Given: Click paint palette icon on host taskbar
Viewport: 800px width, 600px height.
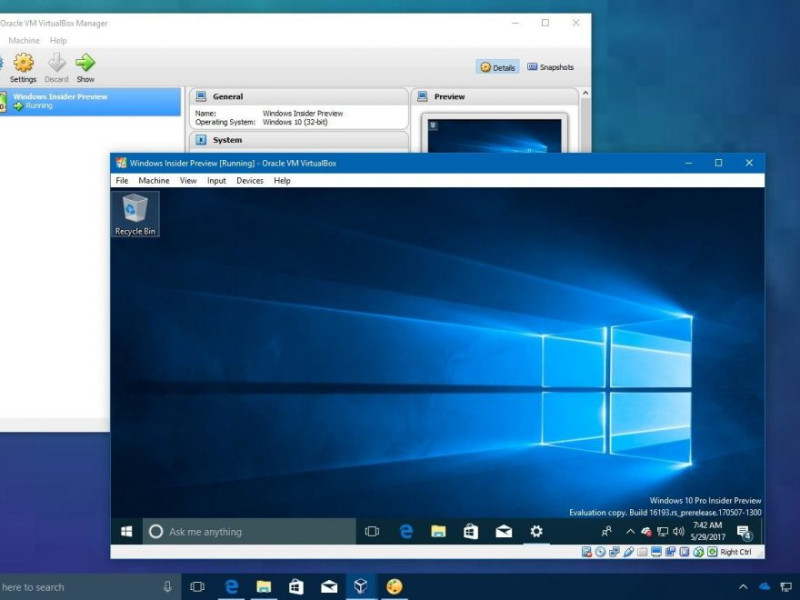Looking at the screenshot, I should tap(394, 587).
